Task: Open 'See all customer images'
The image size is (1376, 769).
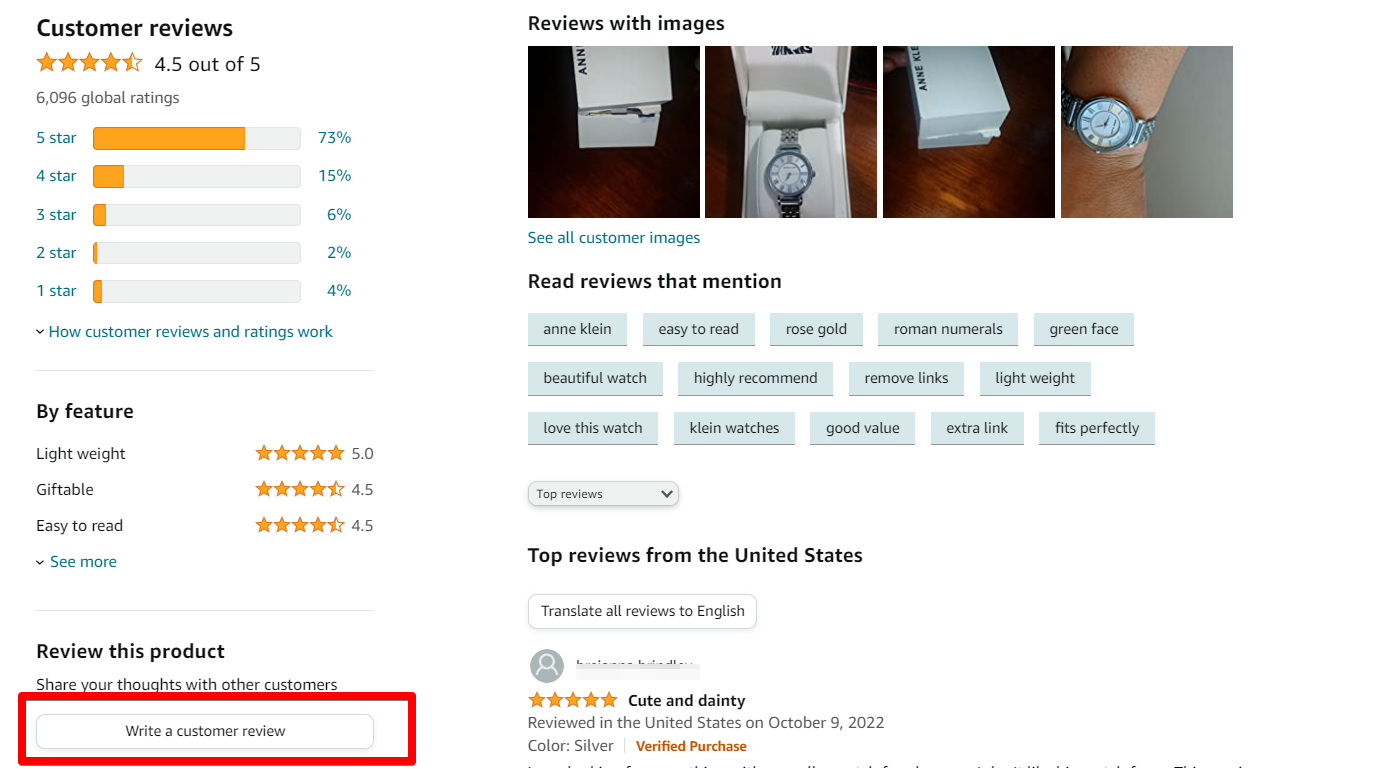Action: tap(614, 237)
